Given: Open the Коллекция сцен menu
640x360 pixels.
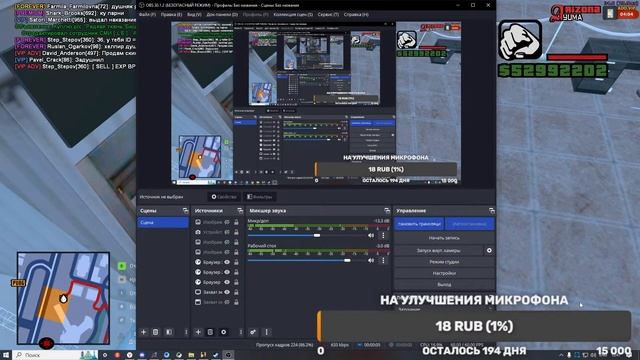Looking at the screenshot, I should click(293, 14).
